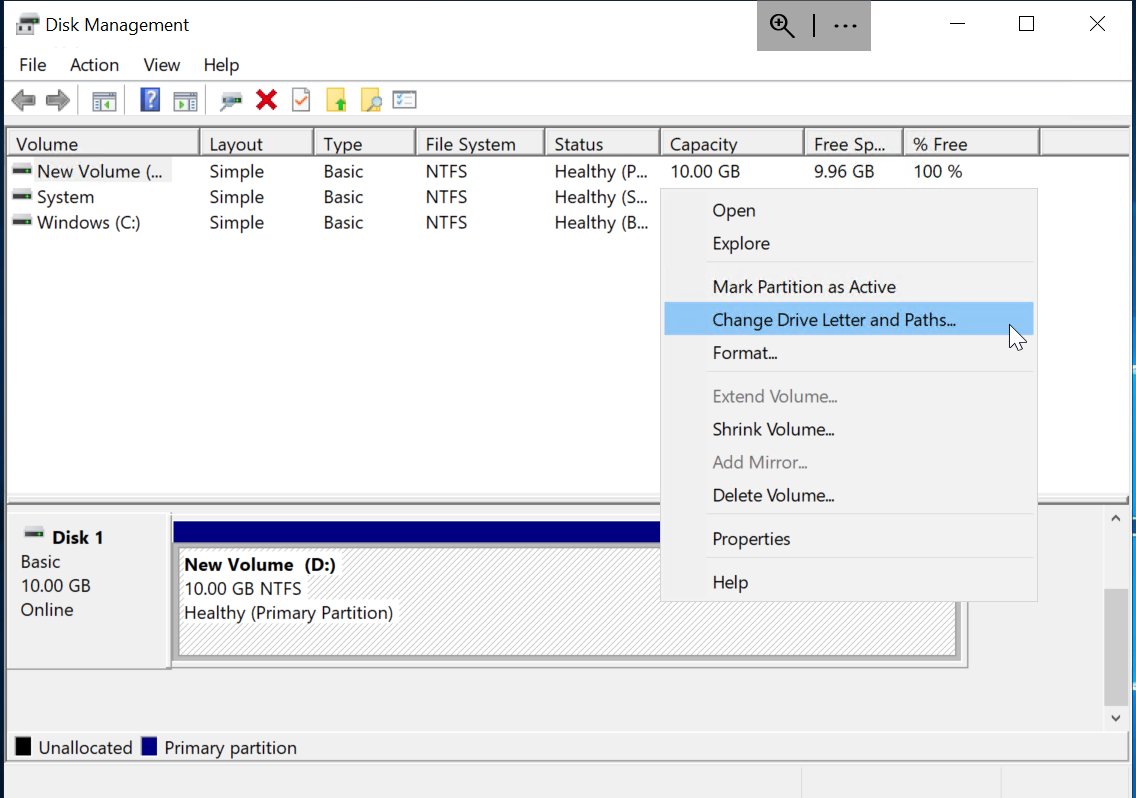This screenshot has width=1136, height=798.
Task: Click the folder with magnifier toolbar icon
Action: coord(369,99)
